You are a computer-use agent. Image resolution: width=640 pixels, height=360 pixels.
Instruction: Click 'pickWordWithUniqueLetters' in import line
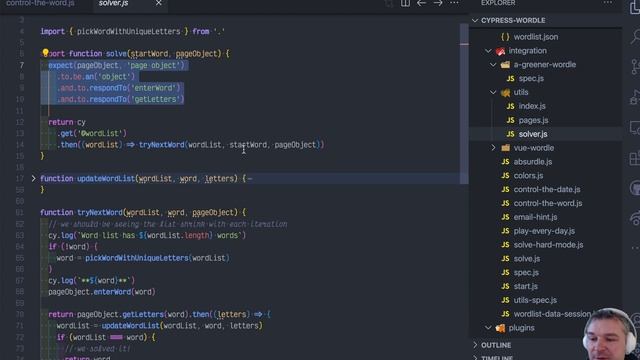click(x=129, y=31)
